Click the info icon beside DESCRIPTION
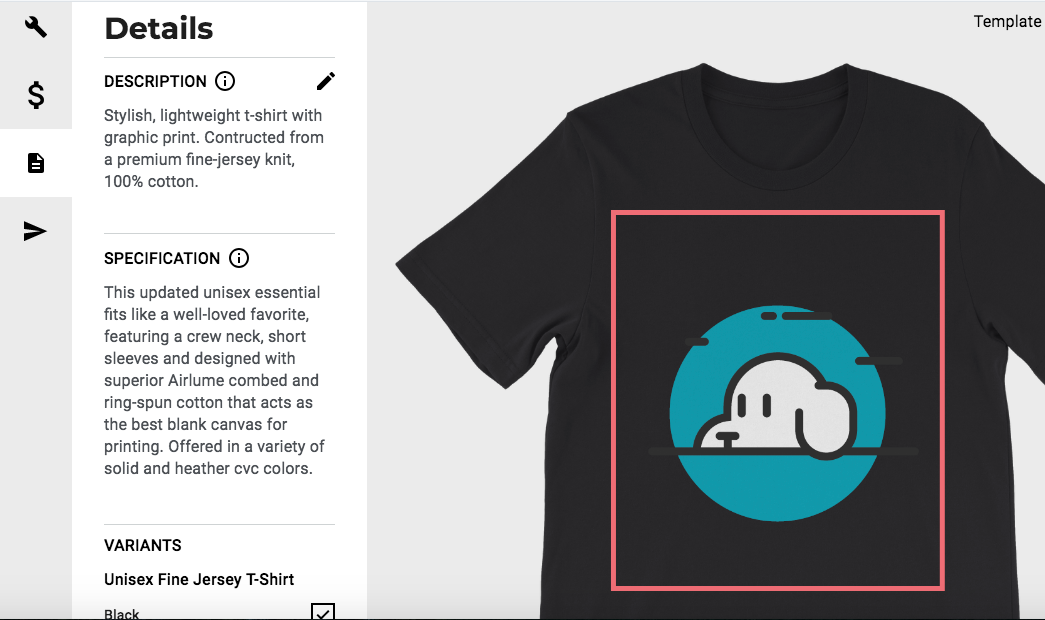The image size is (1045, 620). pyautogui.click(x=225, y=81)
